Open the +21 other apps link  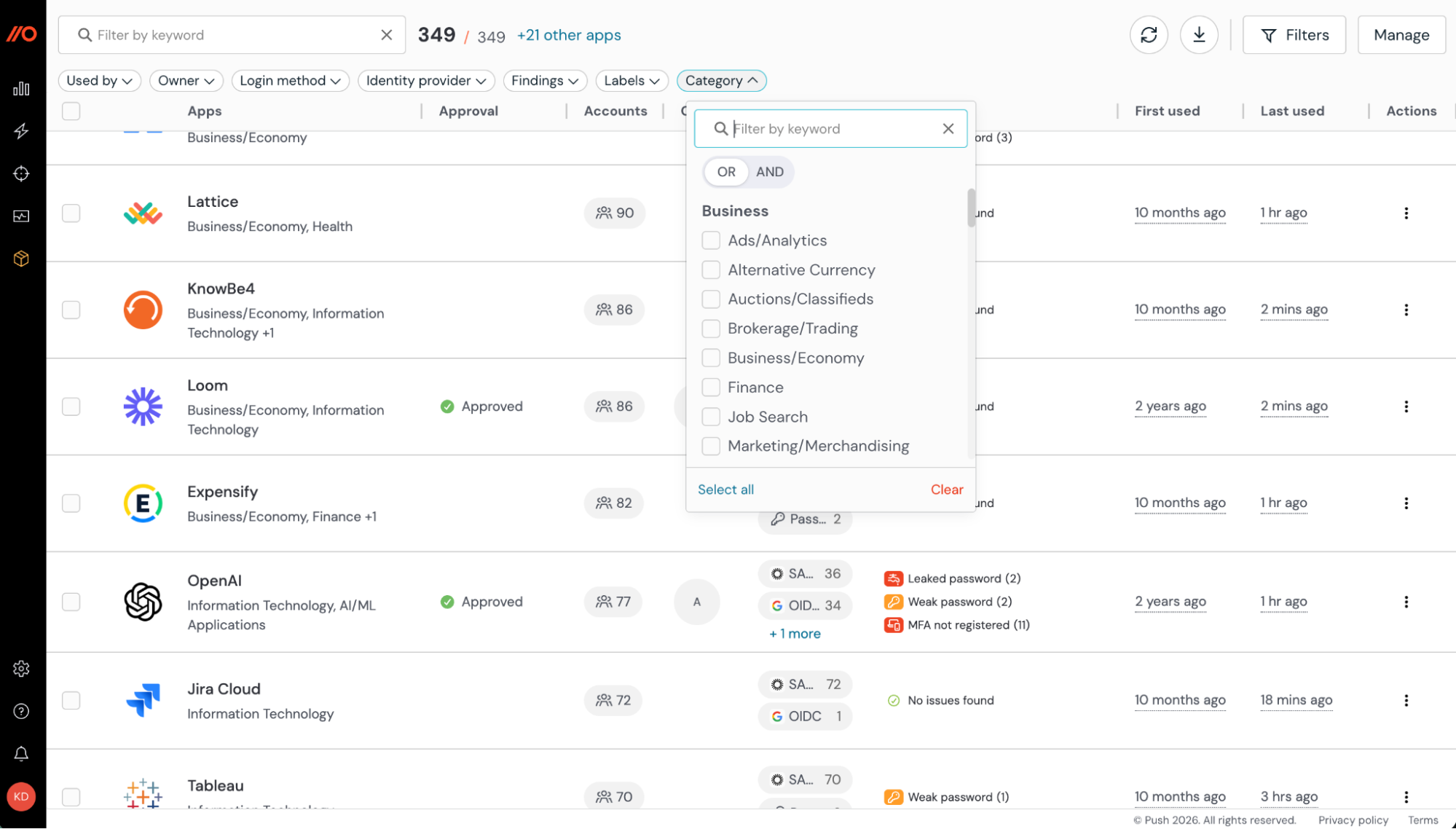tap(569, 35)
